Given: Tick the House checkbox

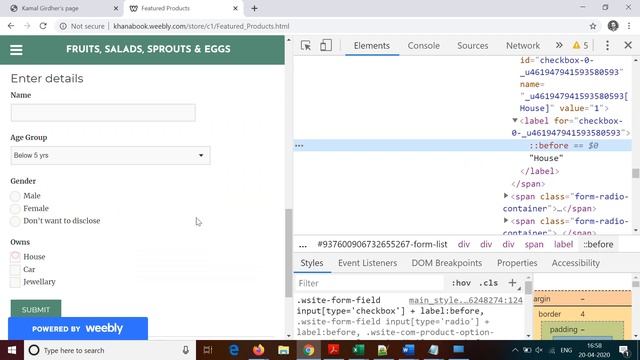Looking at the screenshot, I should tap(15, 257).
